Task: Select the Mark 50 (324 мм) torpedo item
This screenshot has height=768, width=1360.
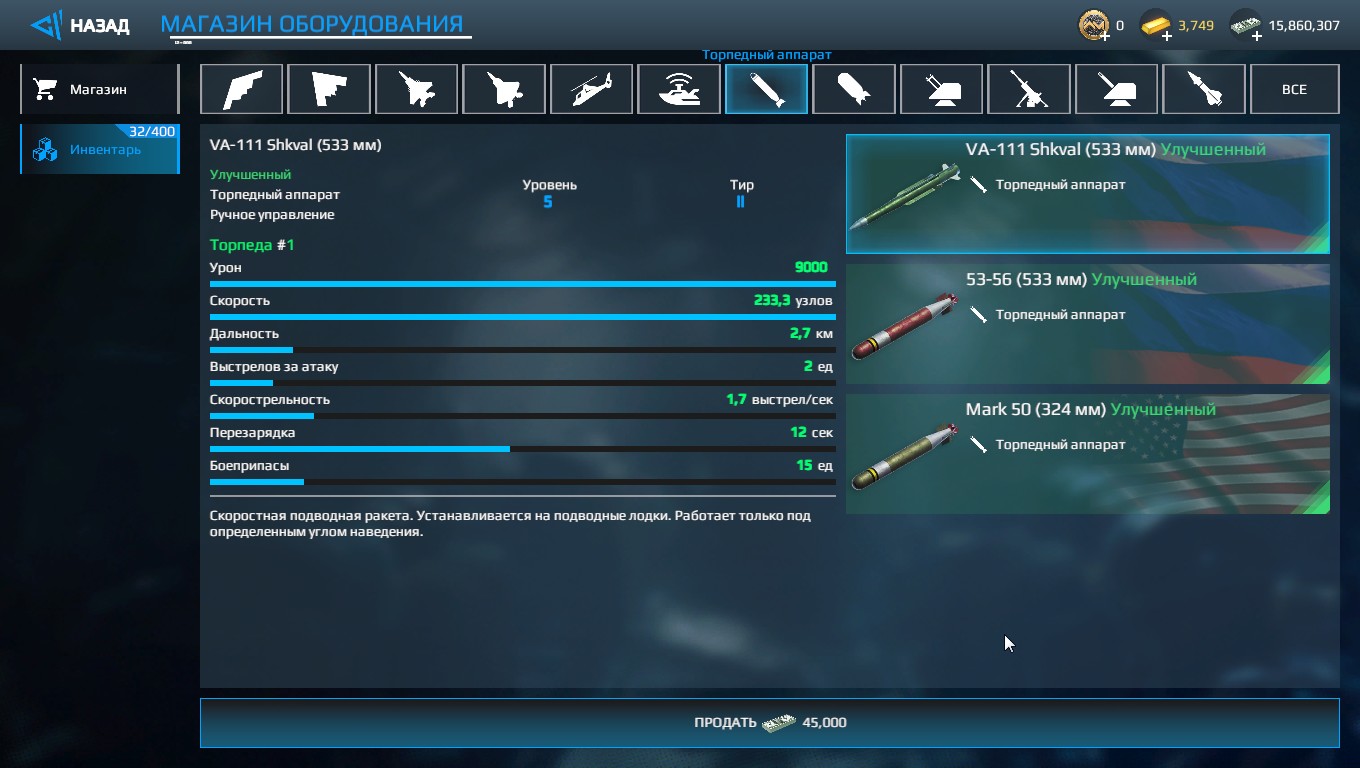Action: (1088, 454)
